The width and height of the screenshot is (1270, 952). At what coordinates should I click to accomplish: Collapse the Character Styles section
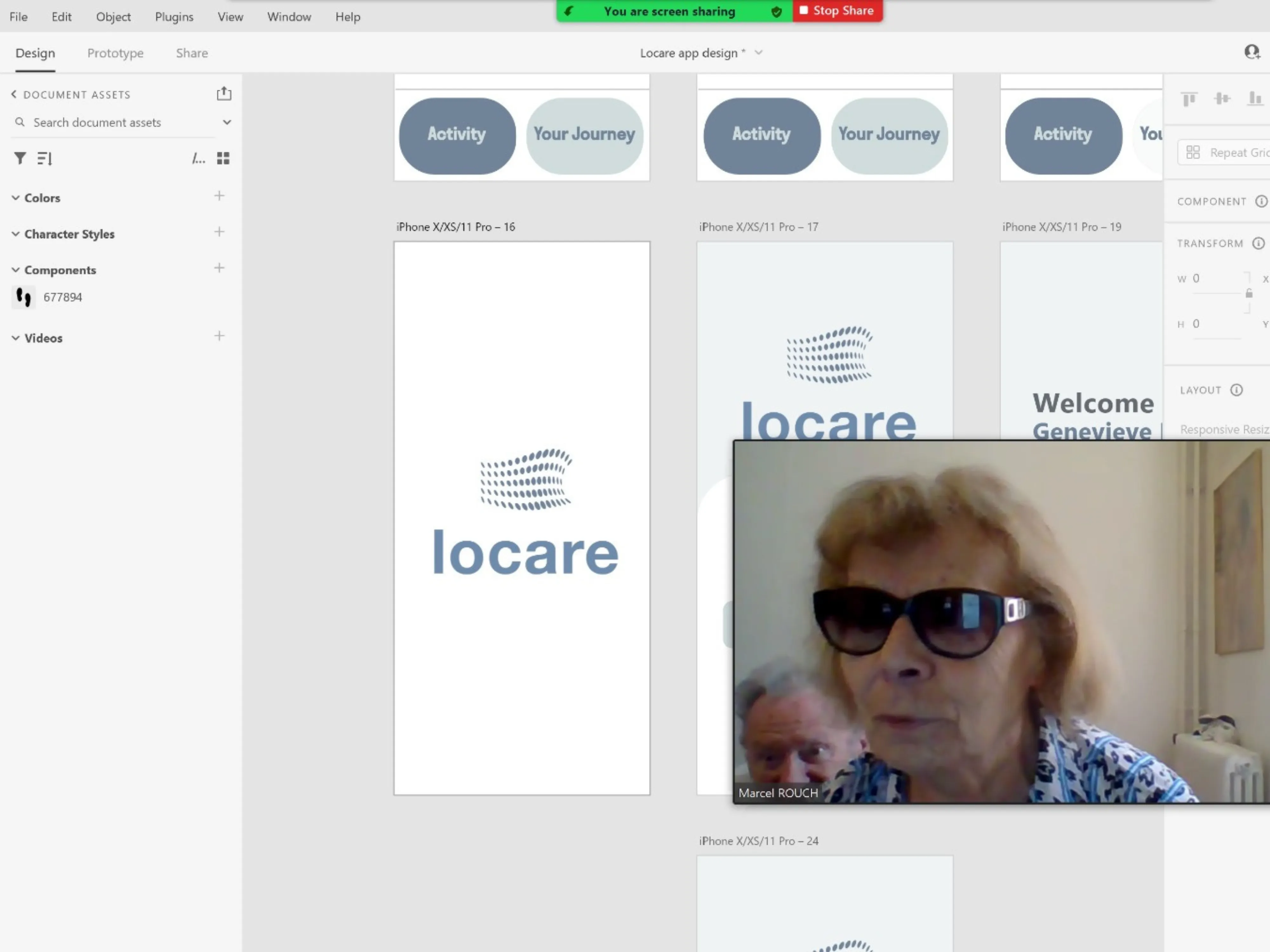coord(16,234)
